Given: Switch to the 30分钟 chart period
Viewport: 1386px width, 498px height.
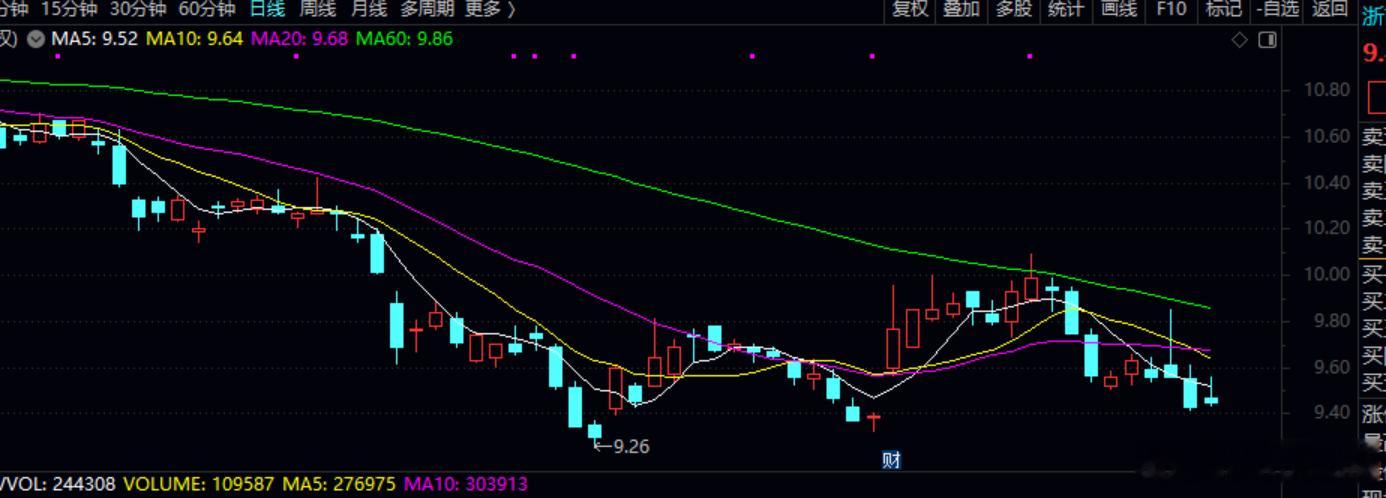Looking at the screenshot, I should tap(137, 9).
